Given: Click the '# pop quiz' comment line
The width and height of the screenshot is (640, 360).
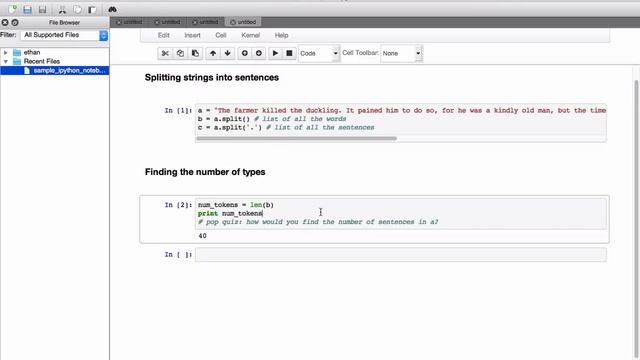Looking at the screenshot, I should pyautogui.click(x=318, y=222).
